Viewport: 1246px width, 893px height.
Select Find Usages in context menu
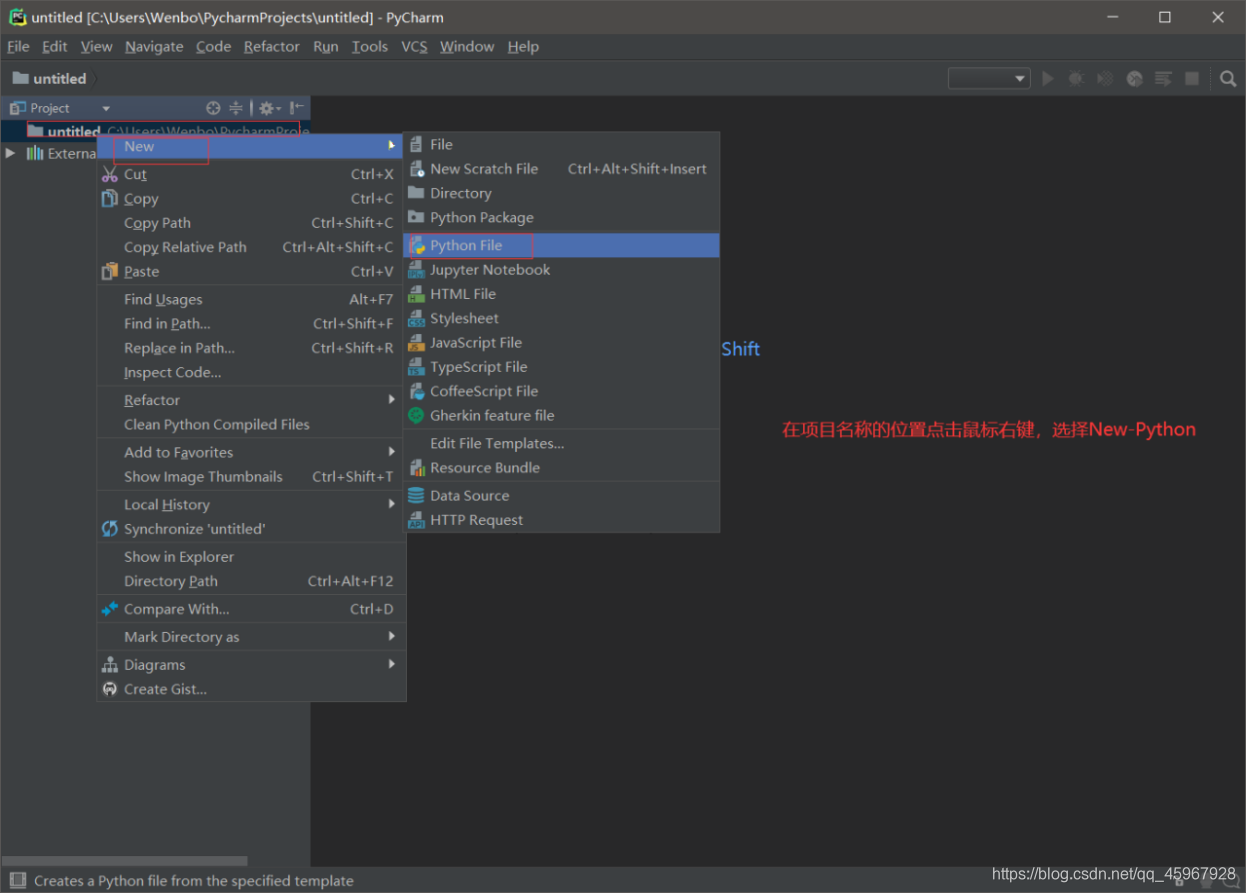tap(250, 299)
